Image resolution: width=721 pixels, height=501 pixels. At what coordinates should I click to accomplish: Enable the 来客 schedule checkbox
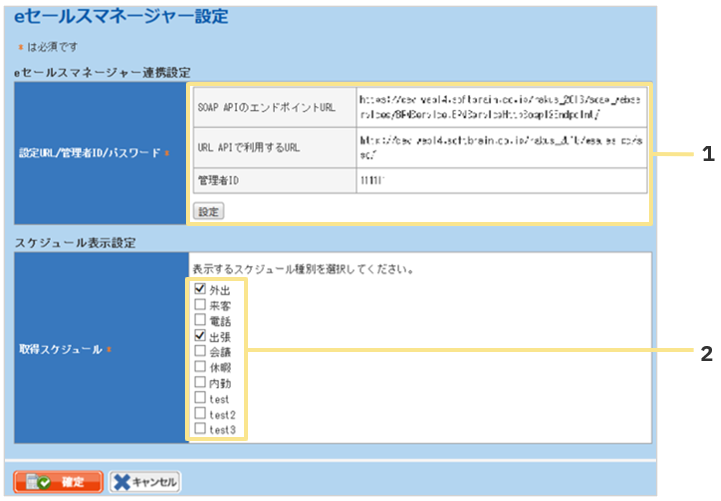[201, 306]
